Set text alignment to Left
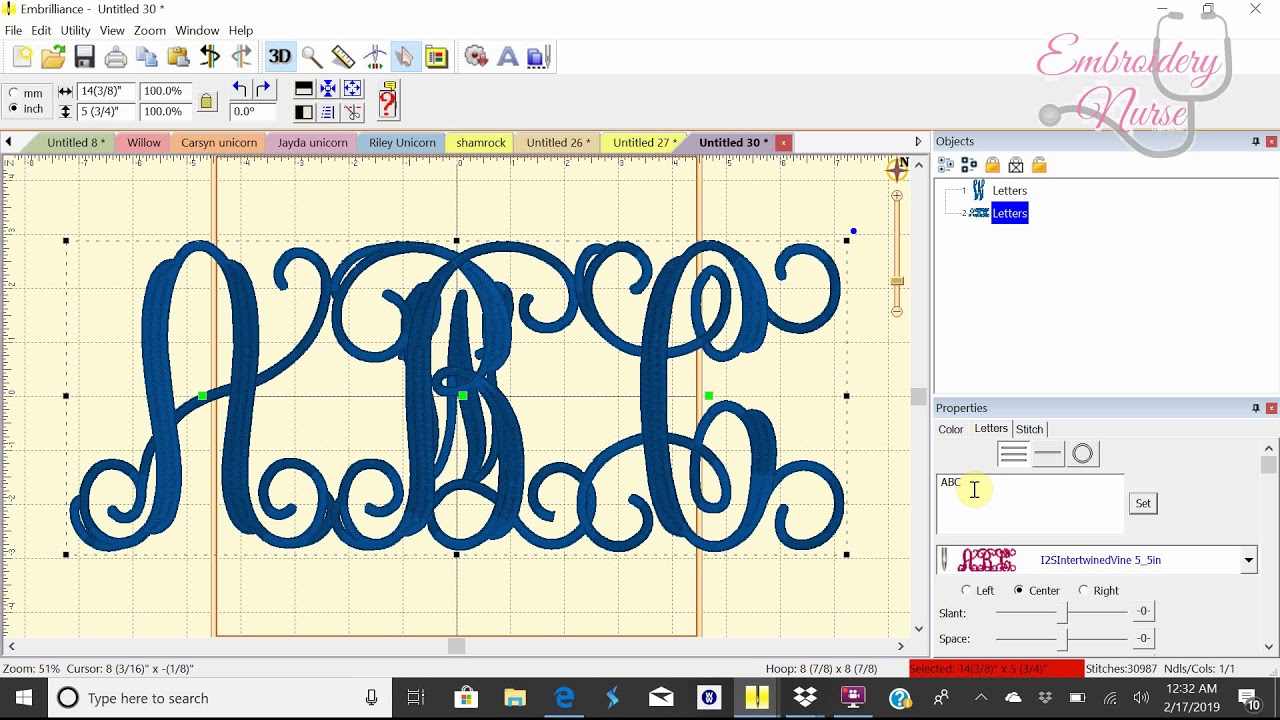The height and width of the screenshot is (720, 1280). 977,591
